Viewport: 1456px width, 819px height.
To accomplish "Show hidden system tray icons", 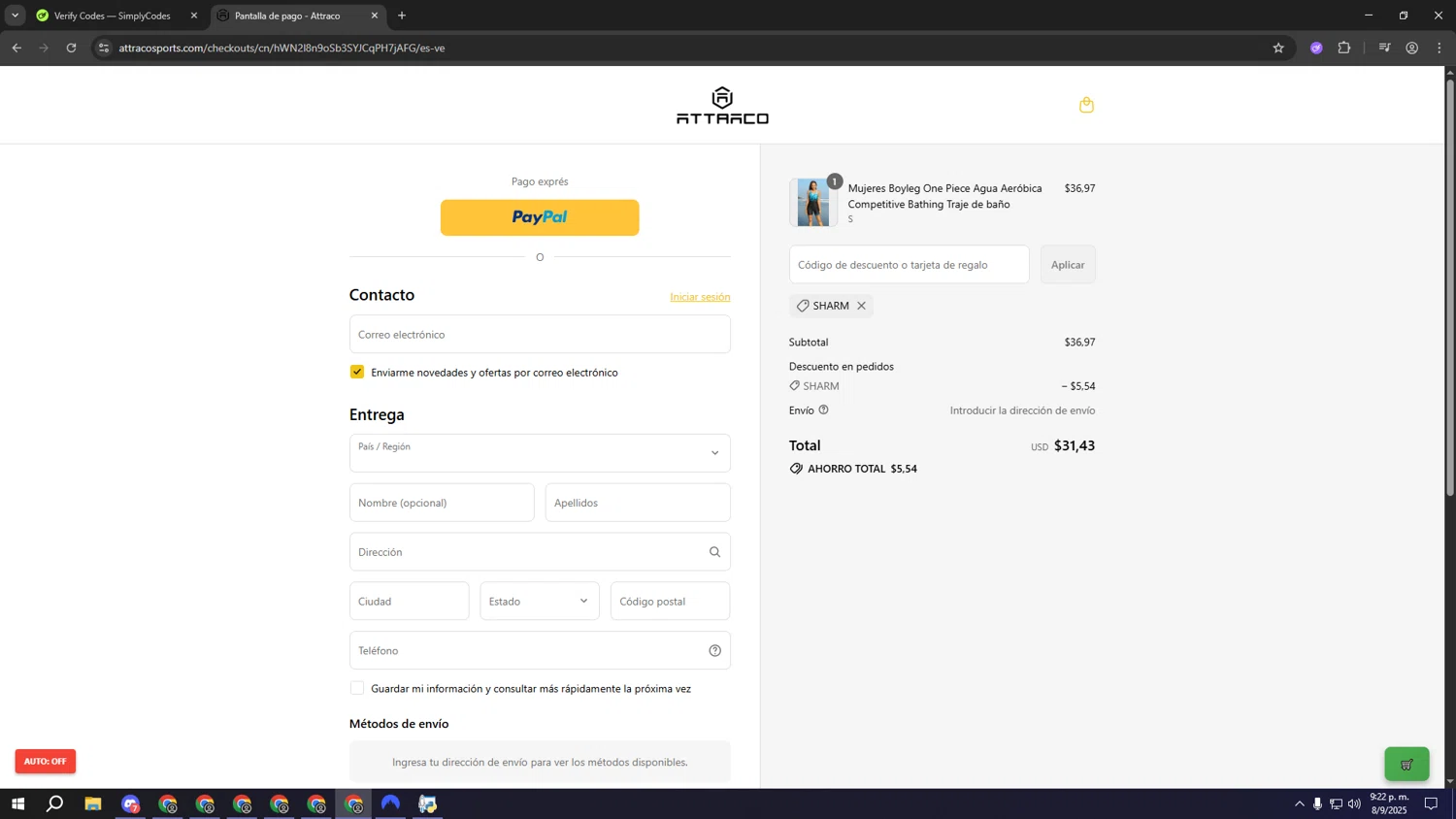I will 1299,803.
